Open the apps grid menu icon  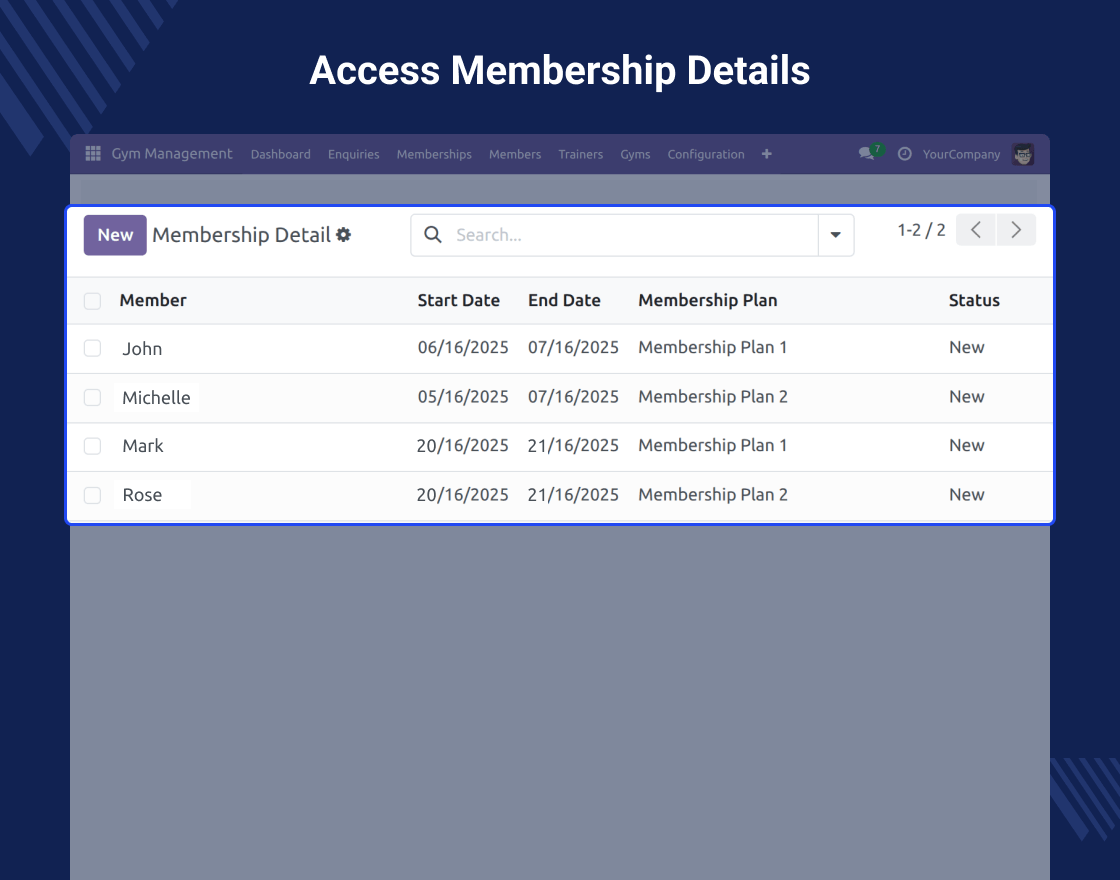[93, 154]
